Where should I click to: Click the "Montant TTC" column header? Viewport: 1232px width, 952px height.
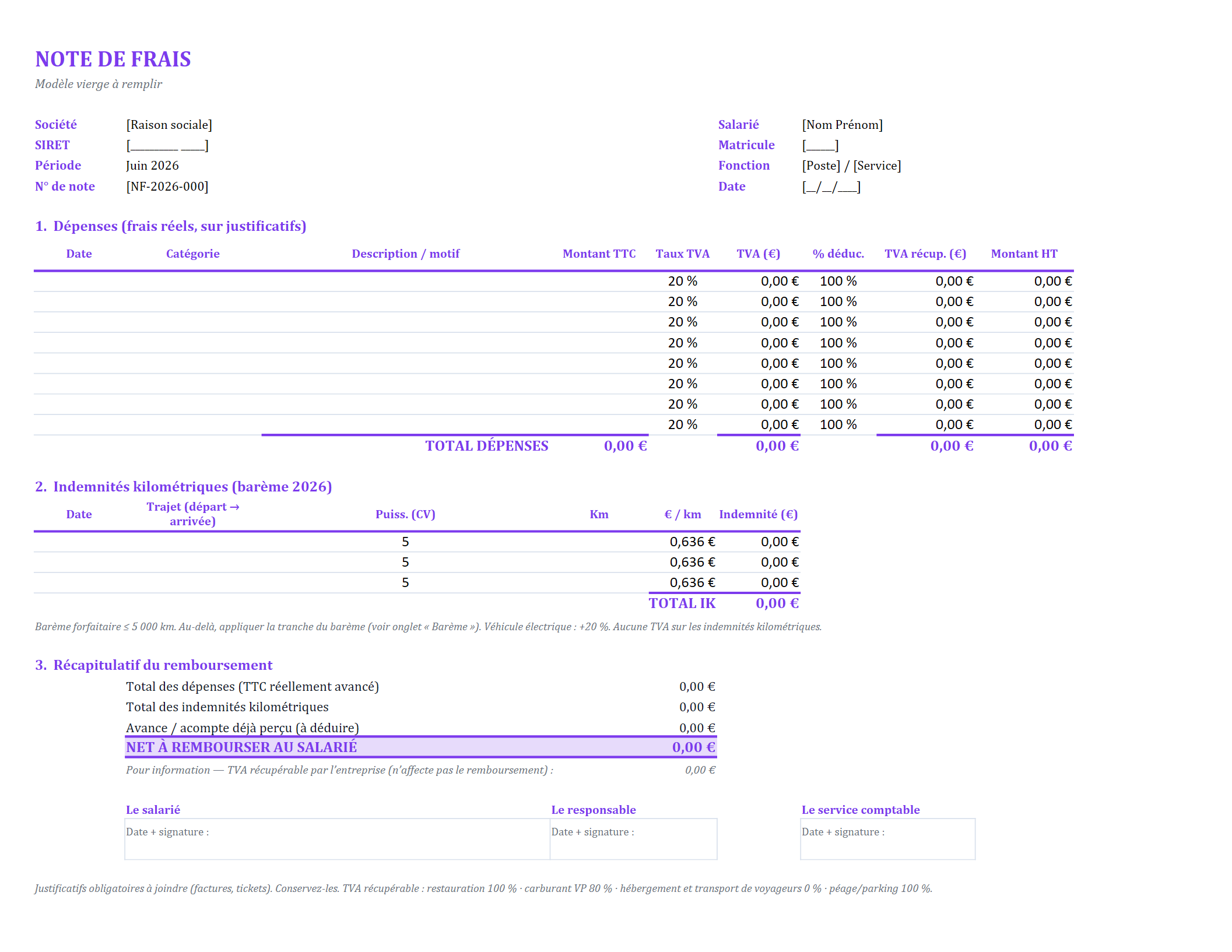pyautogui.click(x=599, y=254)
